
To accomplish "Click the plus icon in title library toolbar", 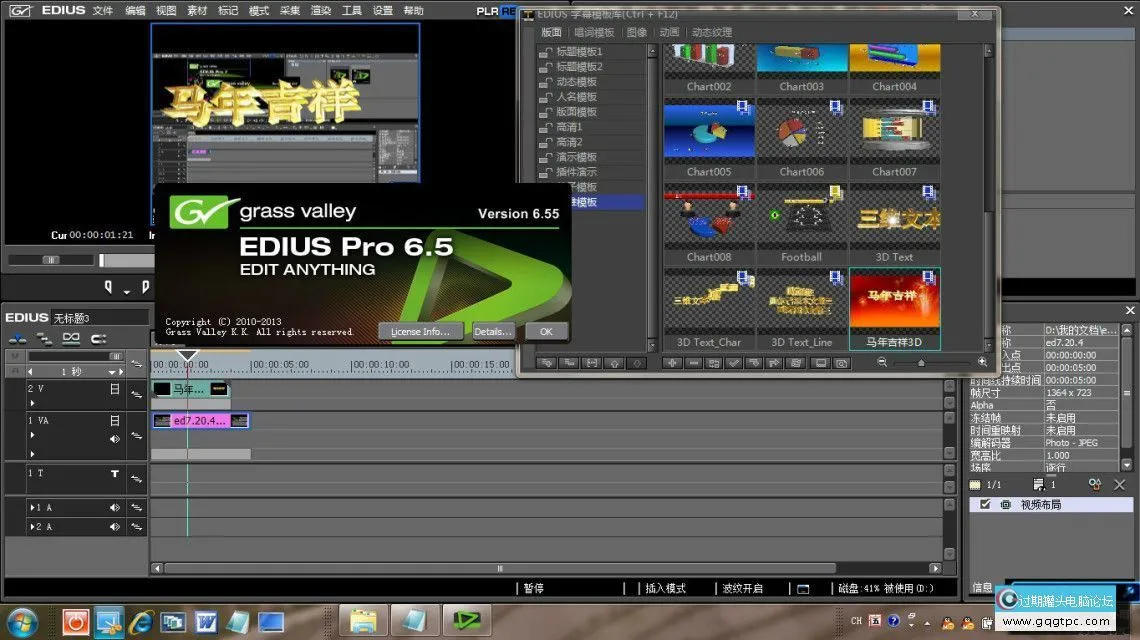I will pyautogui.click(x=672, y=363).
